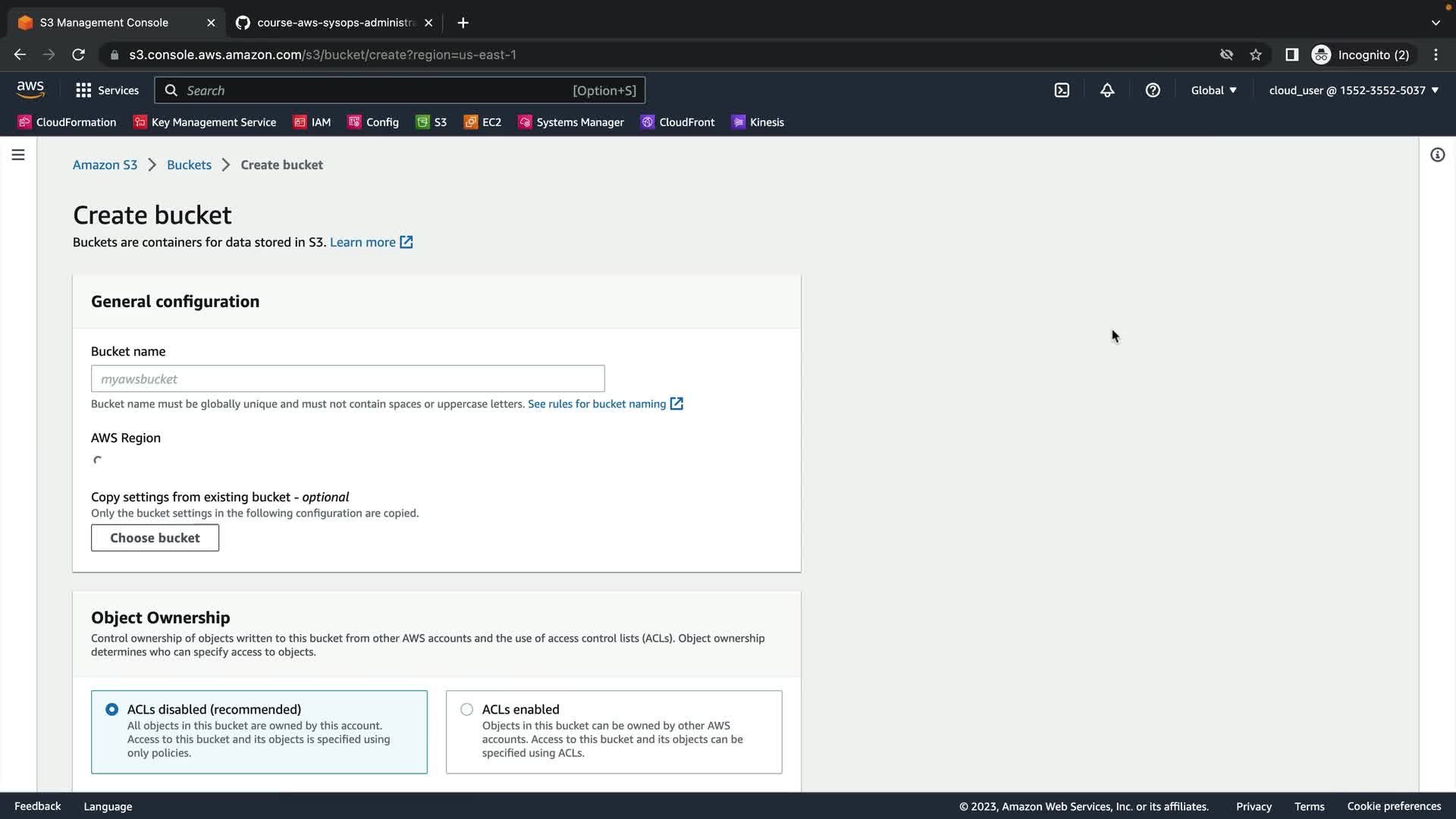Click the AWS logo home icon
Image resolution: width=1456 pixels, height=819 pixels.
click(30, 89)
